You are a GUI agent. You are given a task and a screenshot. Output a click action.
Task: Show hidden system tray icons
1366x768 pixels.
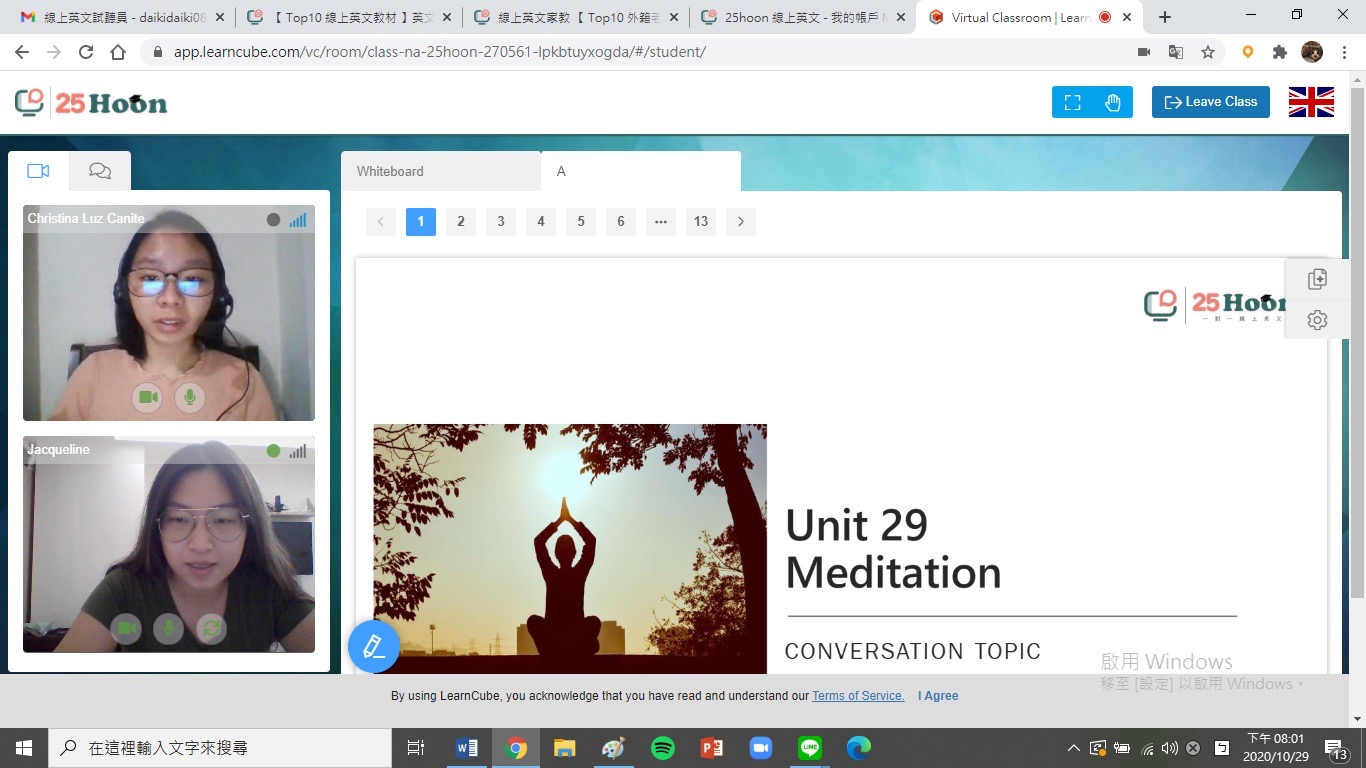(1074, 748)
